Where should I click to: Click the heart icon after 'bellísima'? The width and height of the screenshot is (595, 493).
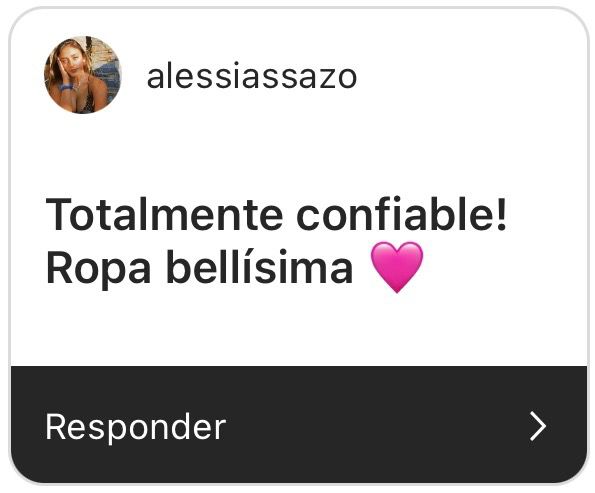(x=397, y=267)
